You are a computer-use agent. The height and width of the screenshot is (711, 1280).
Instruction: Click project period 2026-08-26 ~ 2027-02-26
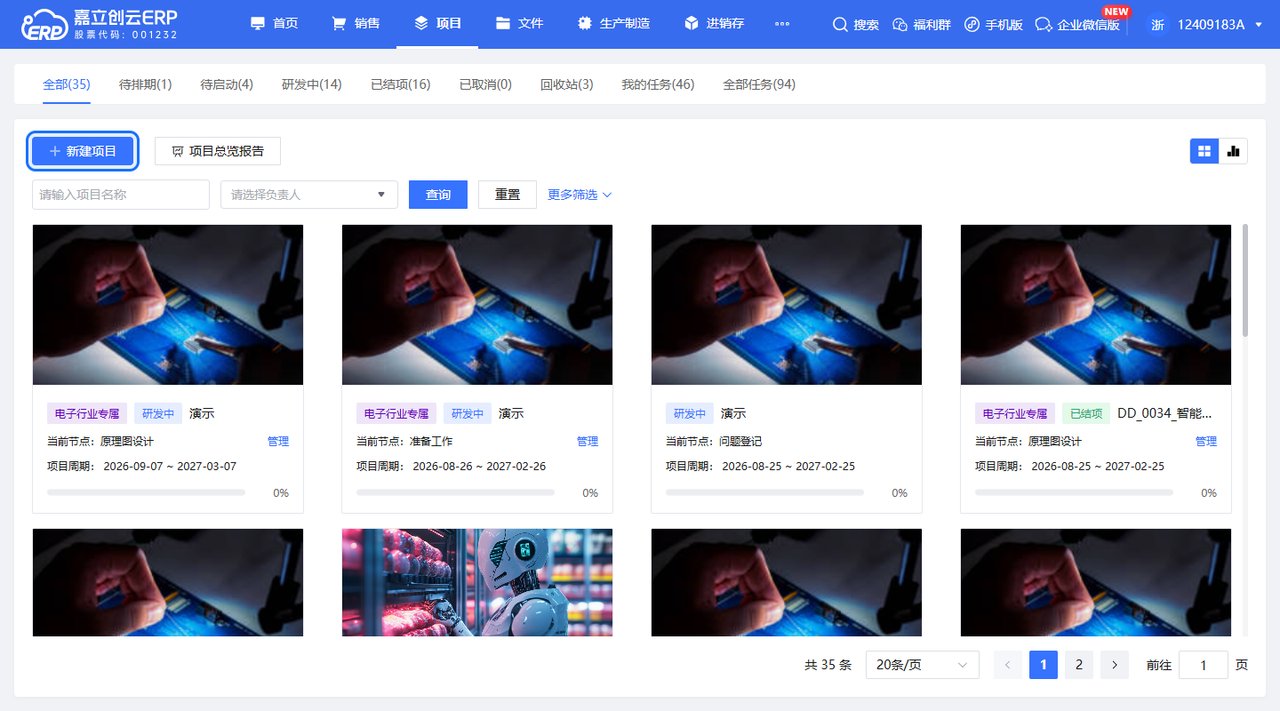pos(479,466)
